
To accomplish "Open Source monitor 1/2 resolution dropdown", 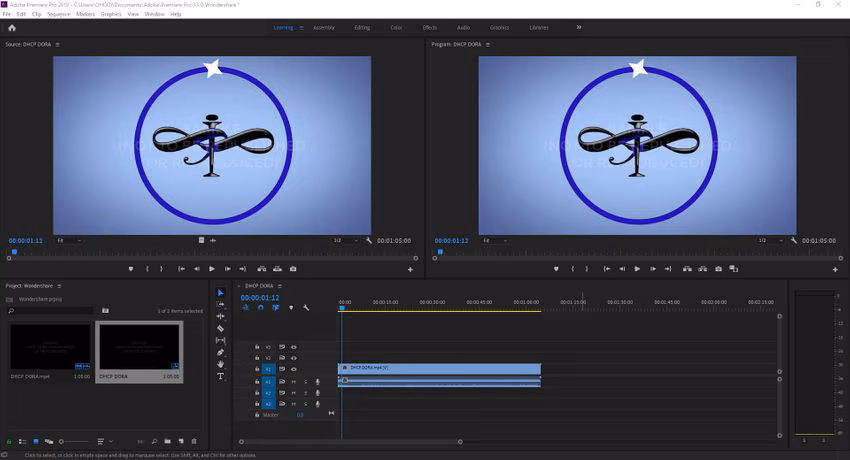I will click(x=345, y=241).
